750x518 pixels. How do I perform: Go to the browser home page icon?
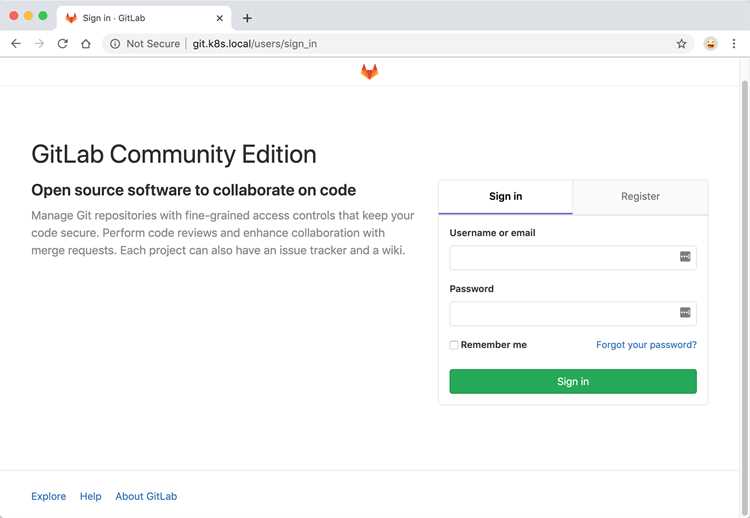point(86,44)
